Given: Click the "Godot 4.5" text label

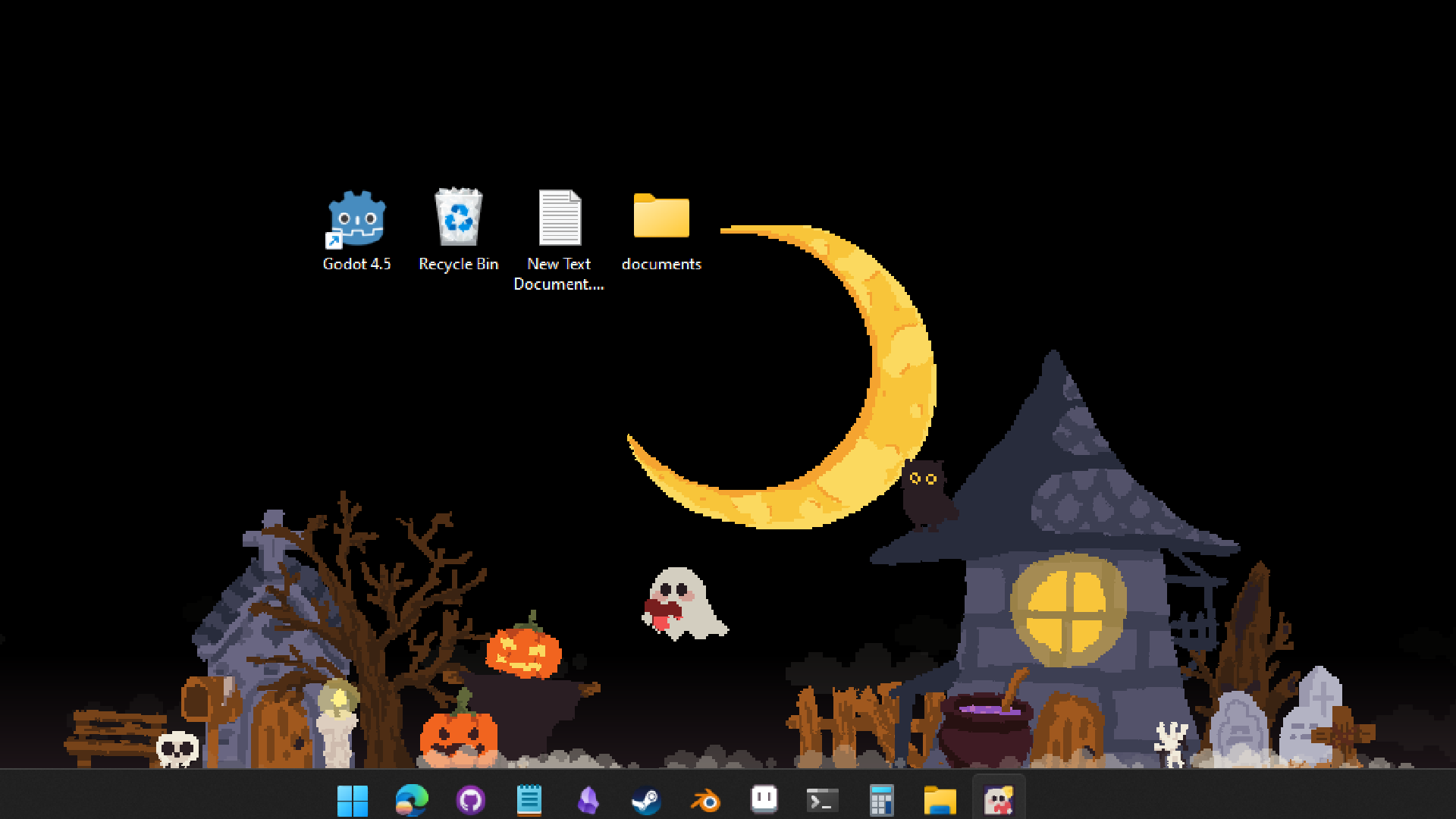Looking at the screenshot, I should (x=356, y=264).
